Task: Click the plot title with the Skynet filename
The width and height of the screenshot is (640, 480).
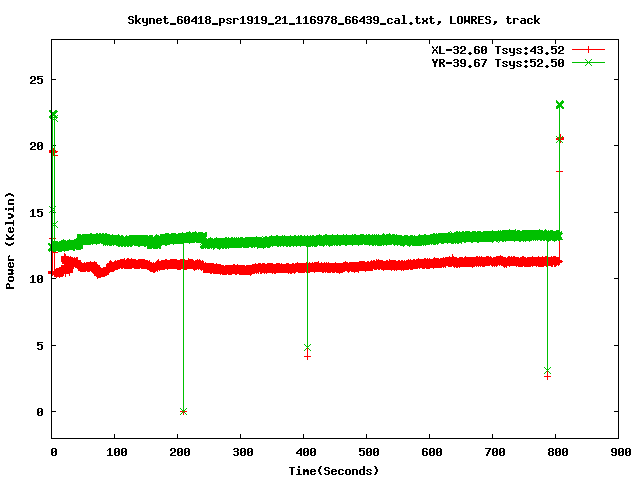Action: pos(333,20)
